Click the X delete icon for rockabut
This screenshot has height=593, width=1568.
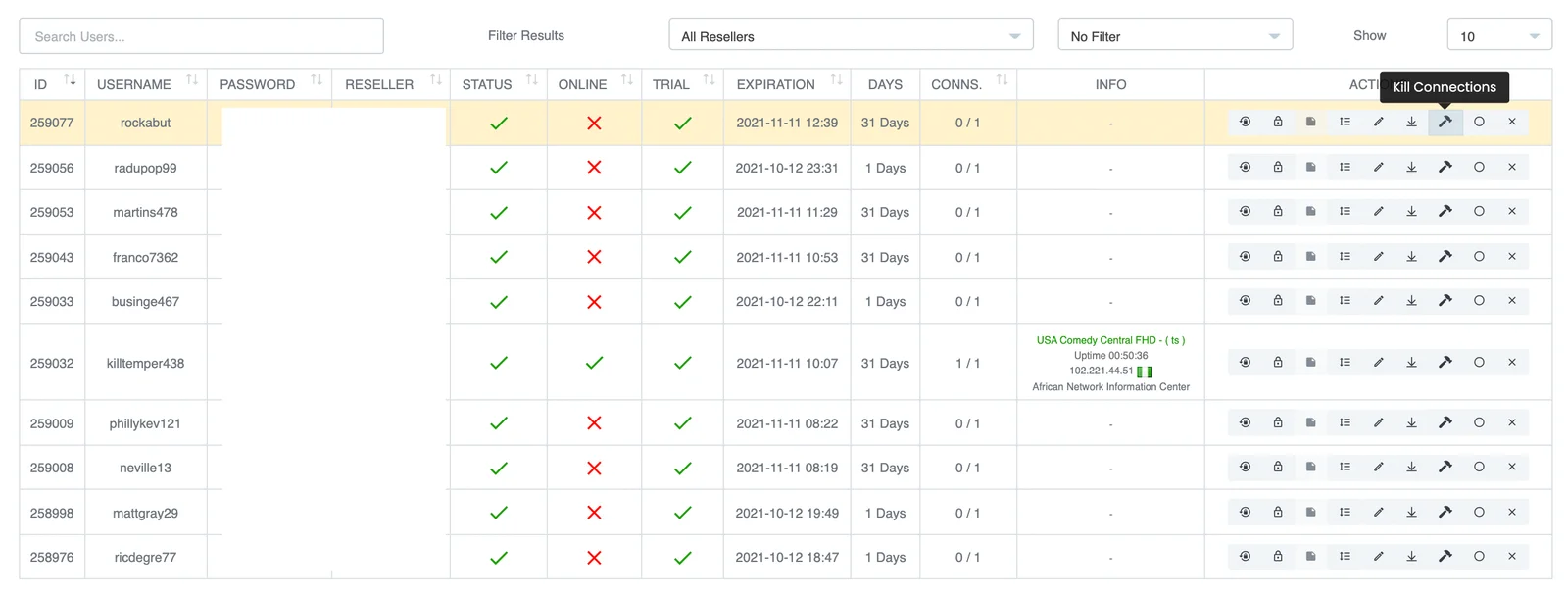click(1511, 123)
